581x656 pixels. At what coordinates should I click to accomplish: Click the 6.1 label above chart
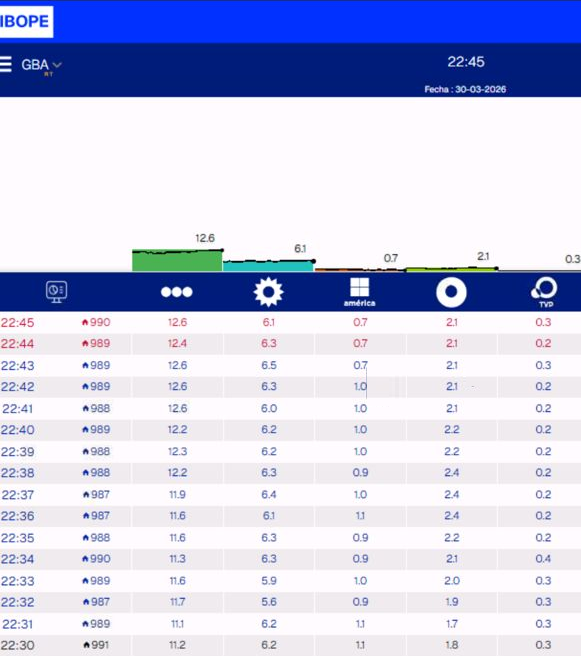pos(300,249)
